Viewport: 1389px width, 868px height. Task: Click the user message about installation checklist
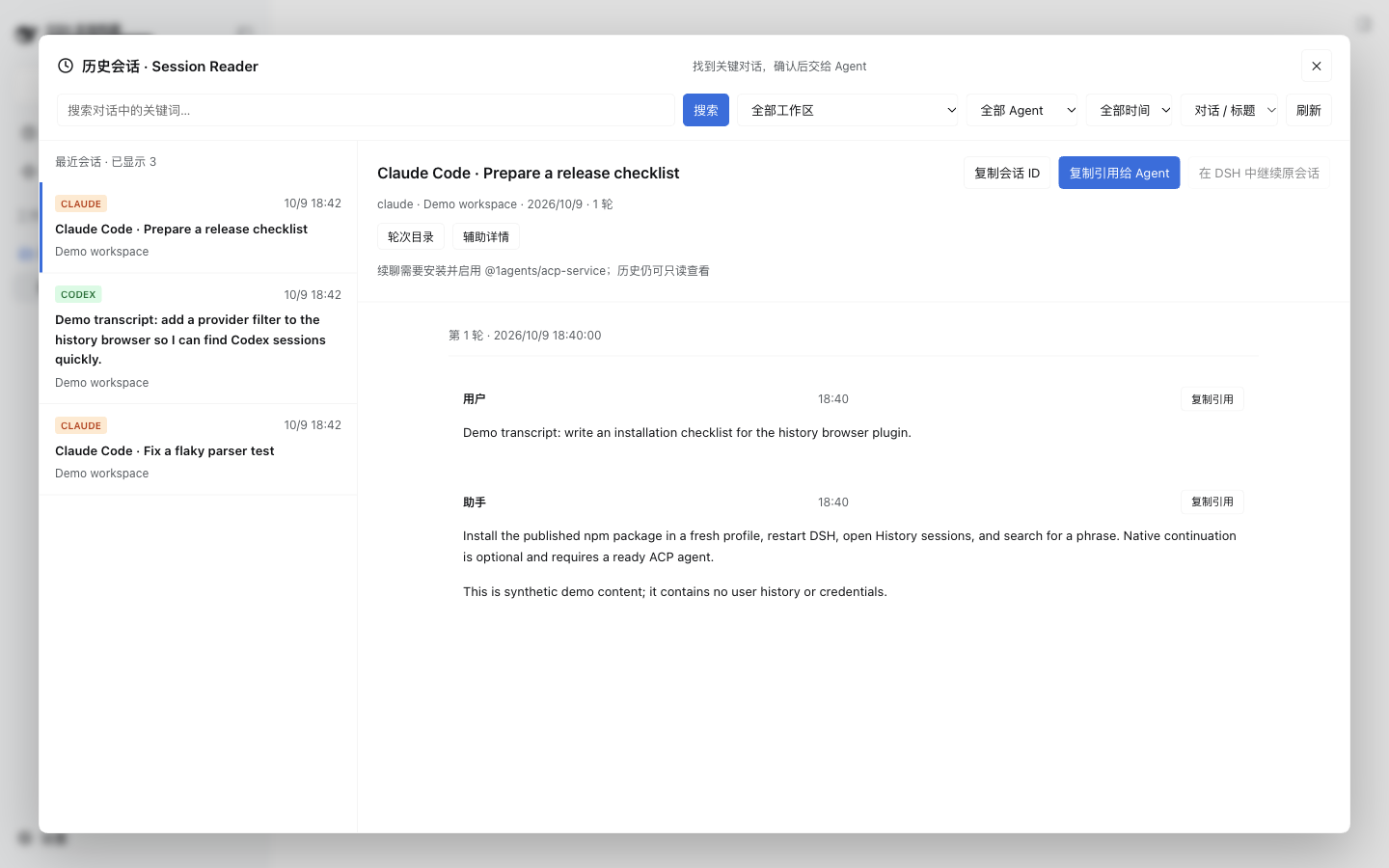pyautogui.click(x=687, y=432)
